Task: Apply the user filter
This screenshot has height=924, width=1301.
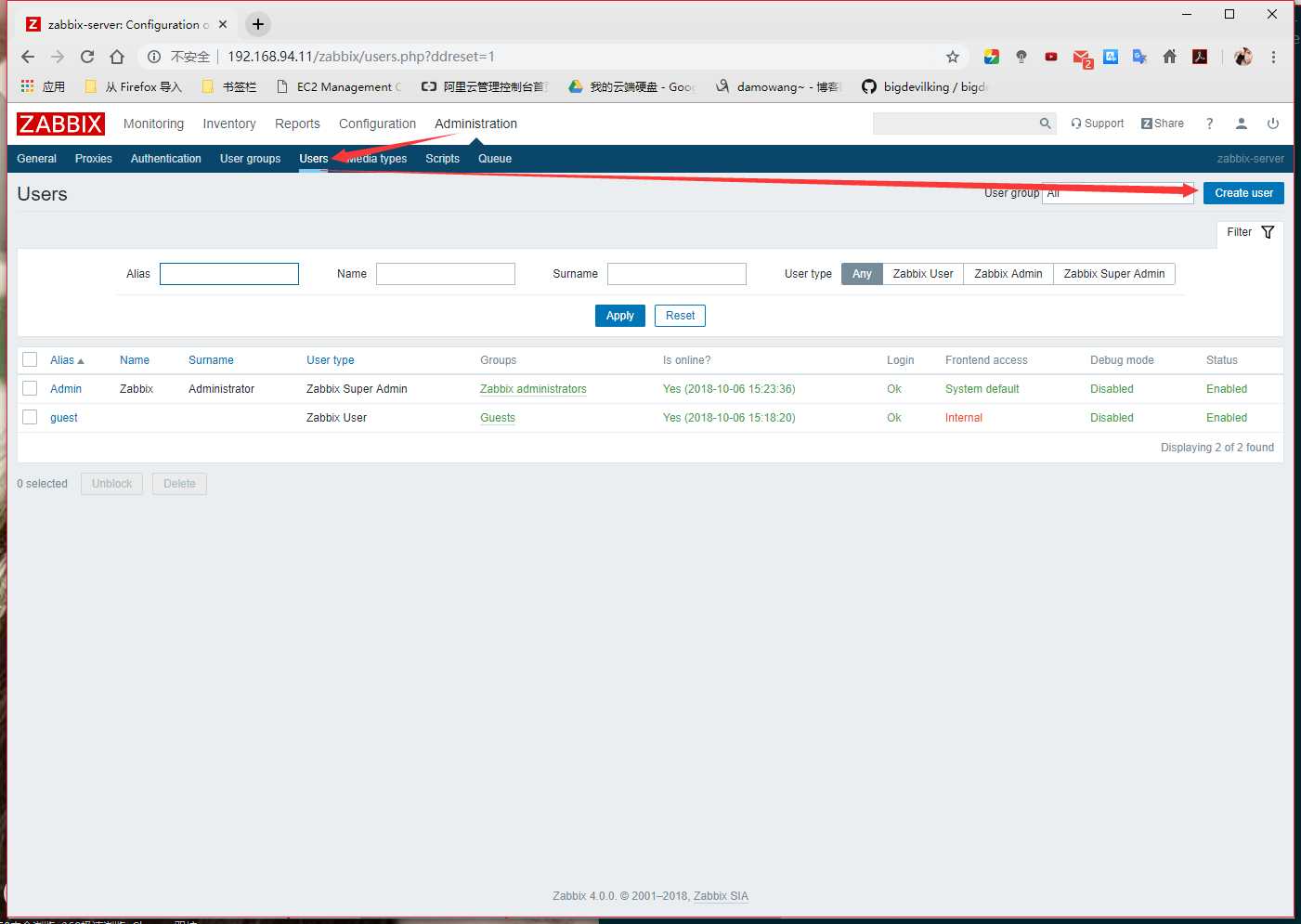Action: [619, 316]
